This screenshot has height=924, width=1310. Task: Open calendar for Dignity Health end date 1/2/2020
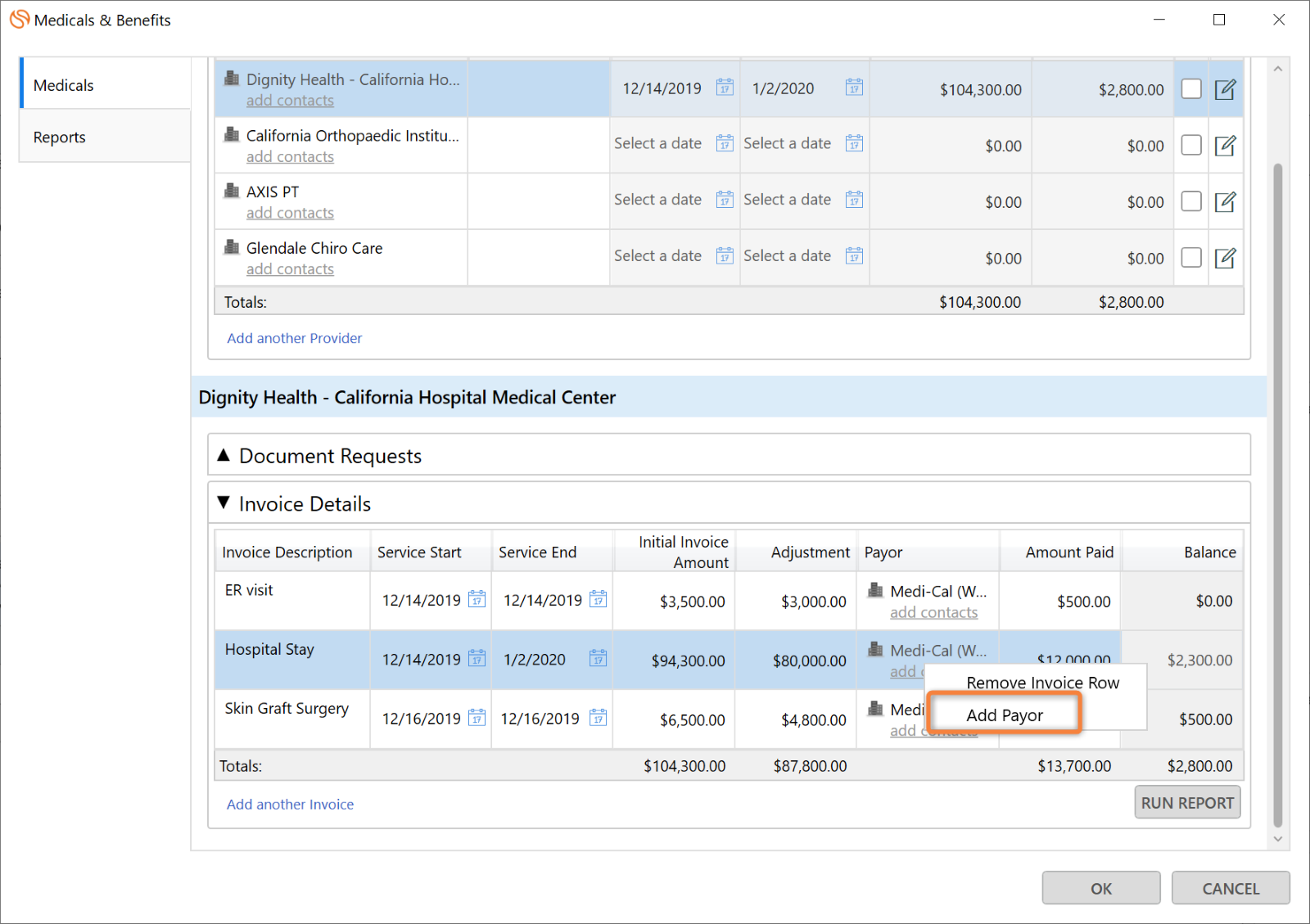(x=854, y=87)
